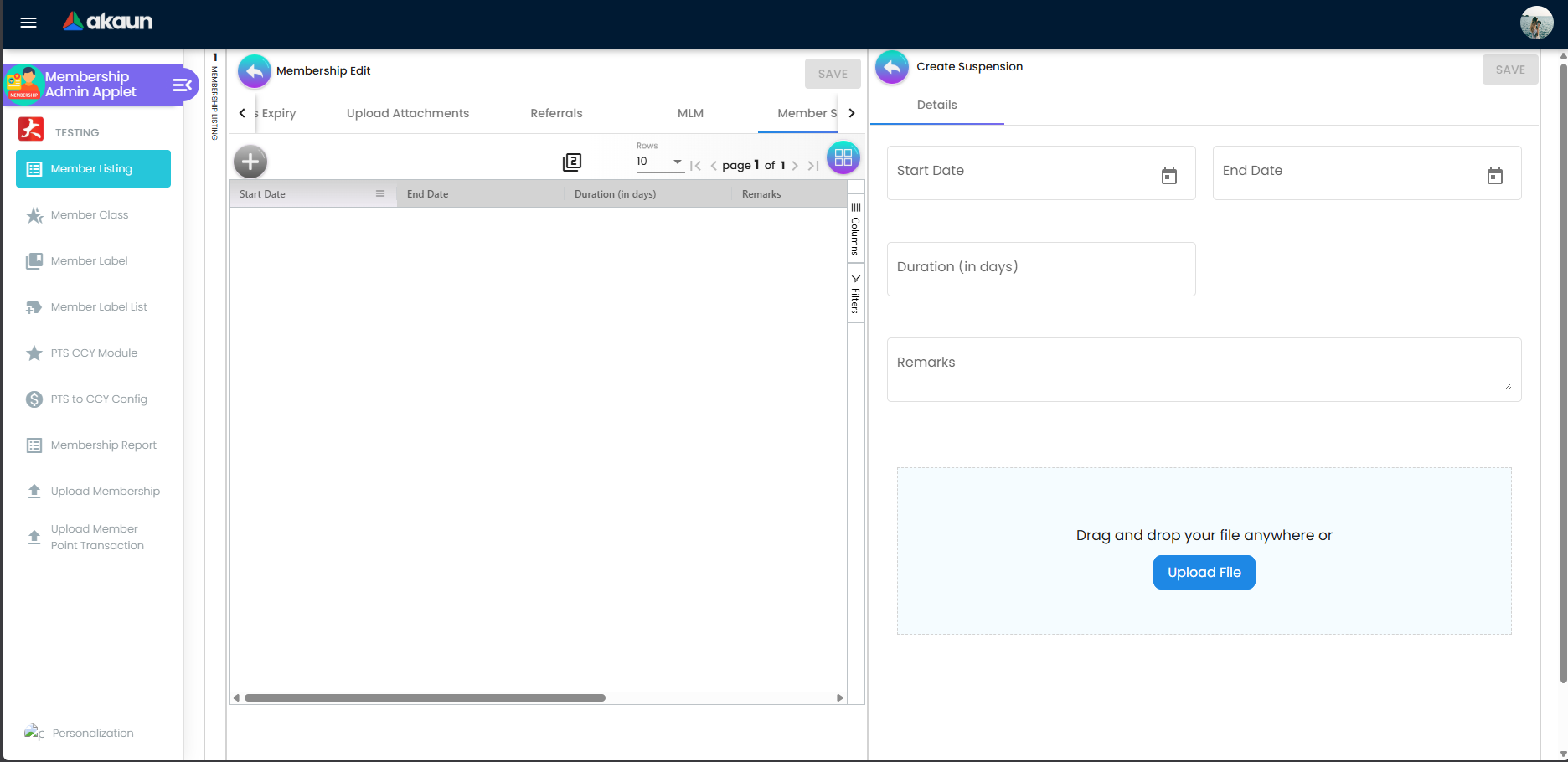Click SAVE in Create Suspension panel

coord(1510,70)
